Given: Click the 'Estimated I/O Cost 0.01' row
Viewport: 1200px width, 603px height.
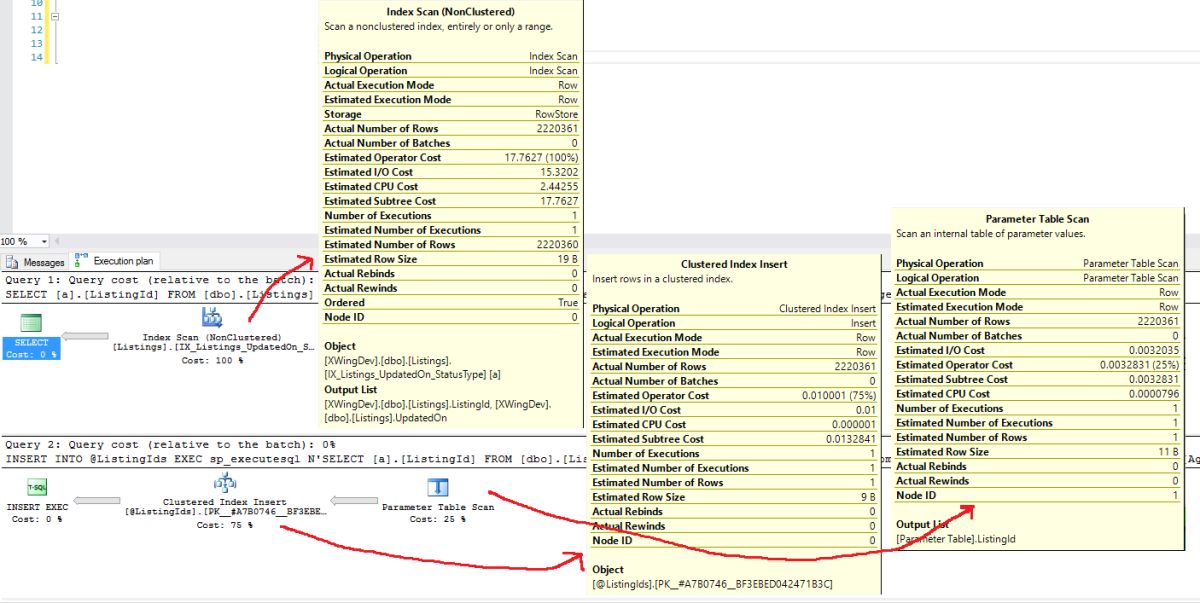Looking at the screenshot, I should point(734,410).
